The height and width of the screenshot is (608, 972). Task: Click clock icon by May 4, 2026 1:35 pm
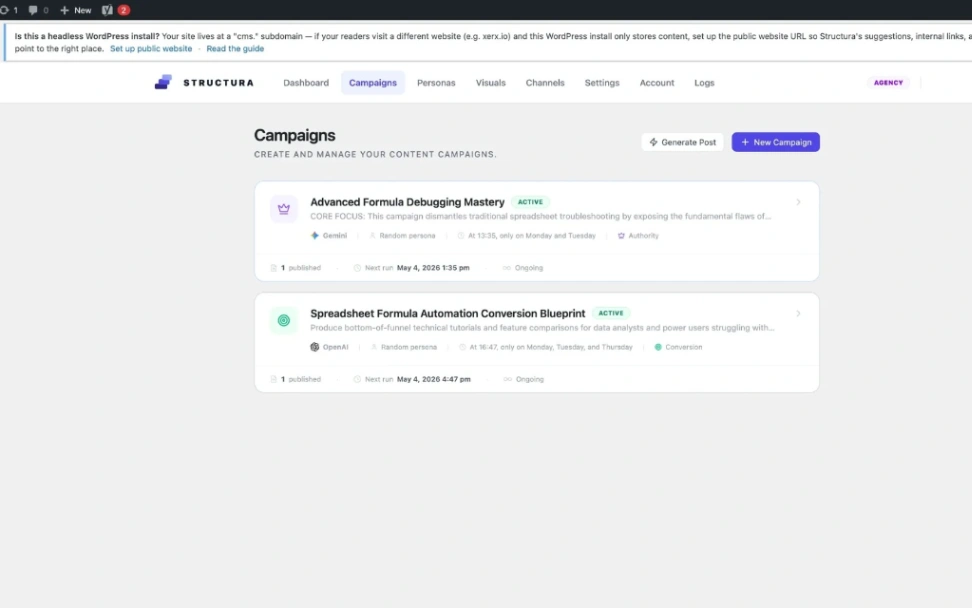click(x=357, y=268)
